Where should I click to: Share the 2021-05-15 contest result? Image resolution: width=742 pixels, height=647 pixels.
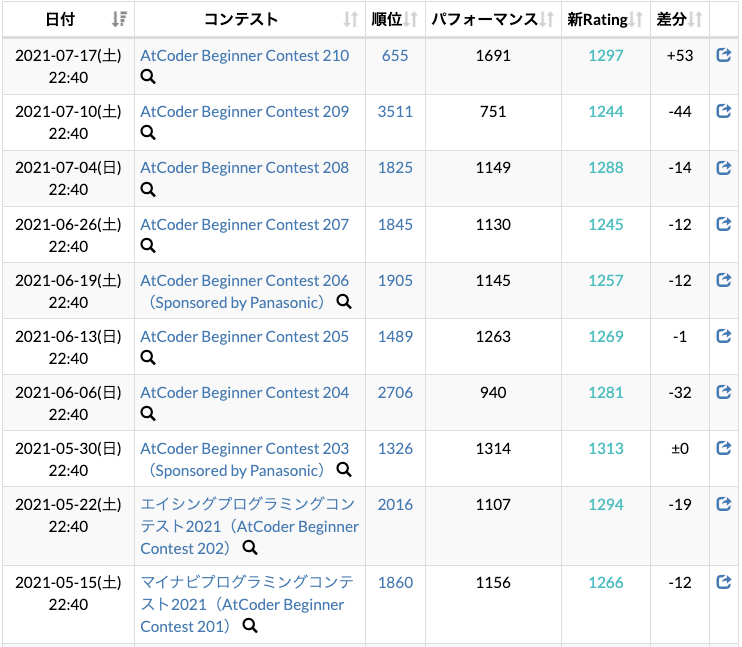click(x=724, y=582)
